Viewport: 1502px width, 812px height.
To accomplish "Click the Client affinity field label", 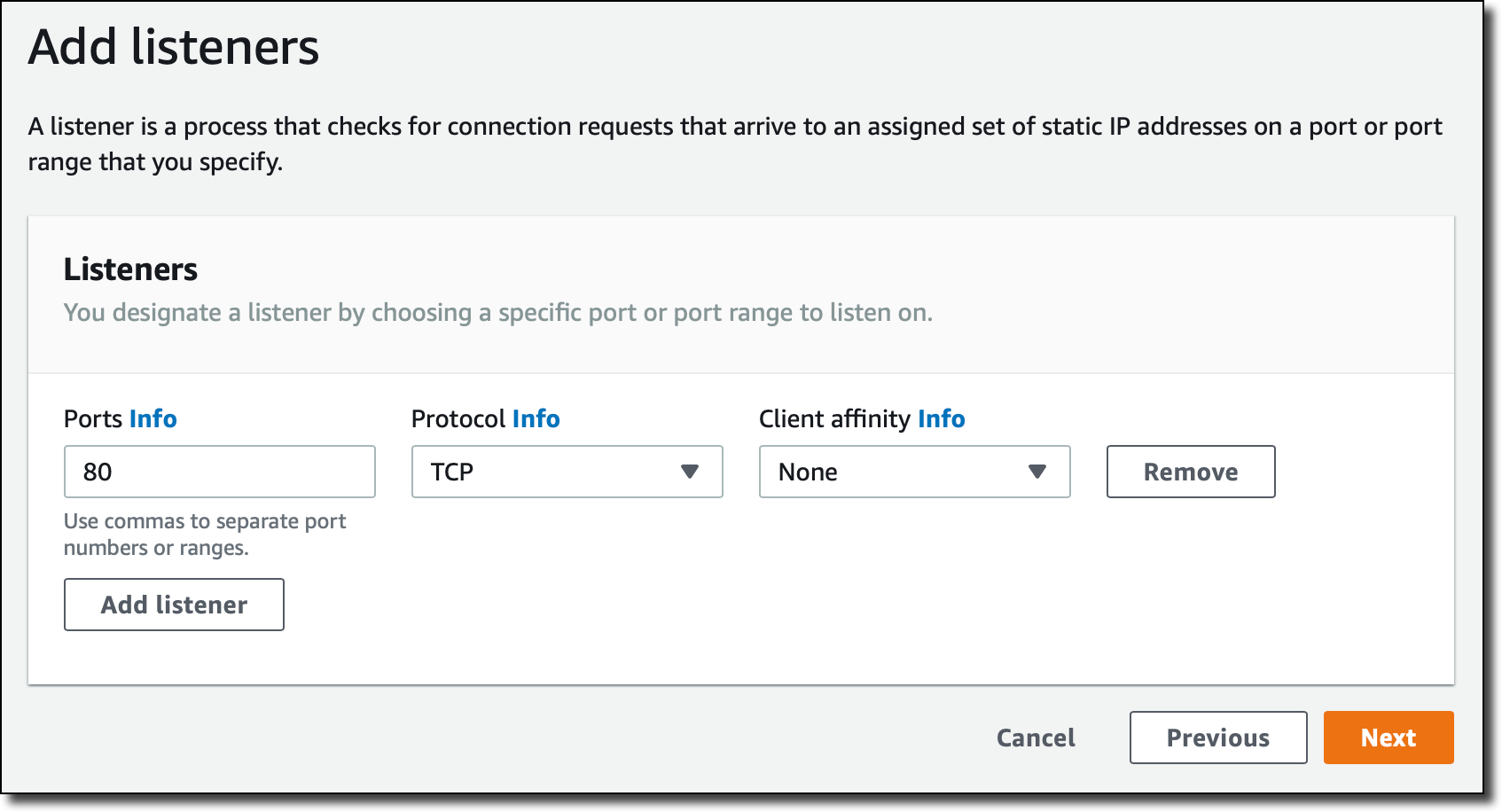I will [834, 418].
